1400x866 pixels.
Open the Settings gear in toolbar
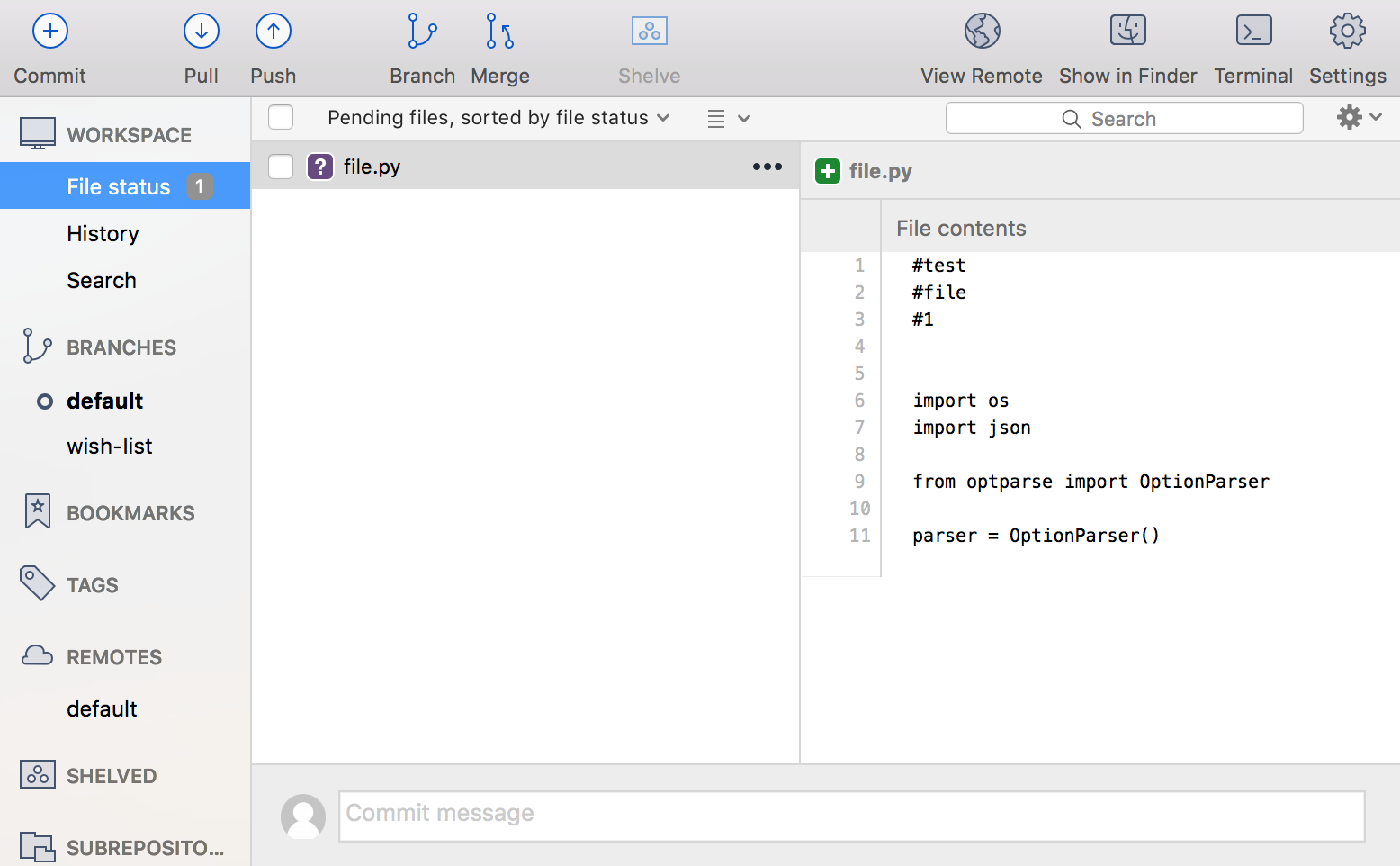[x=1347, y=32]
